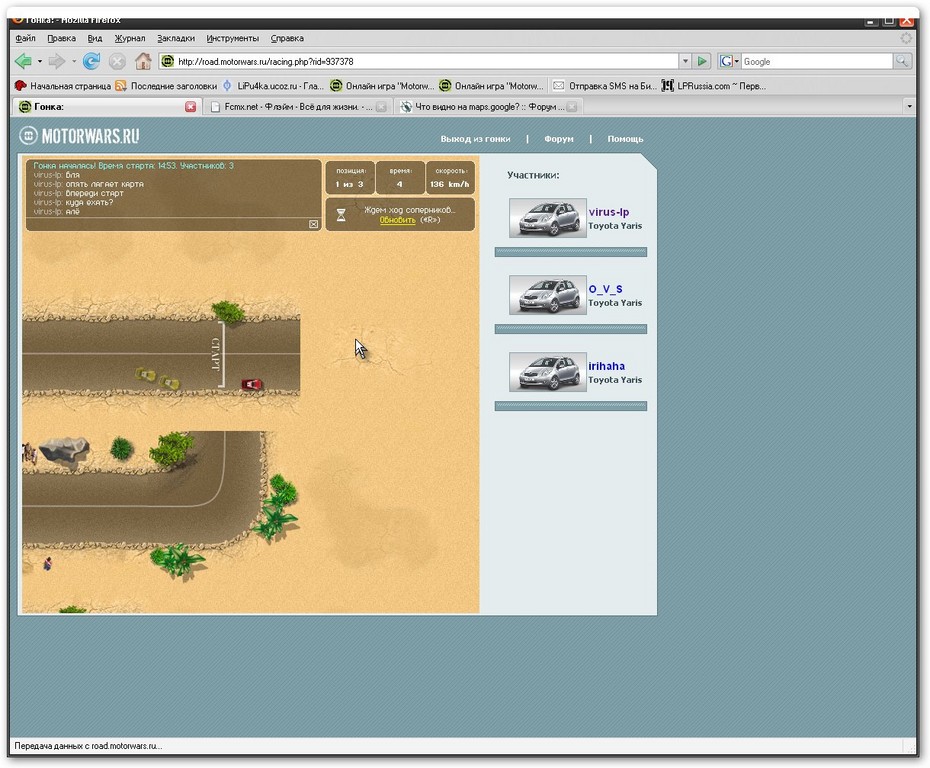Open the Форум link
The height and width of the screenshot is (768, 930).
tap(559, 139)
